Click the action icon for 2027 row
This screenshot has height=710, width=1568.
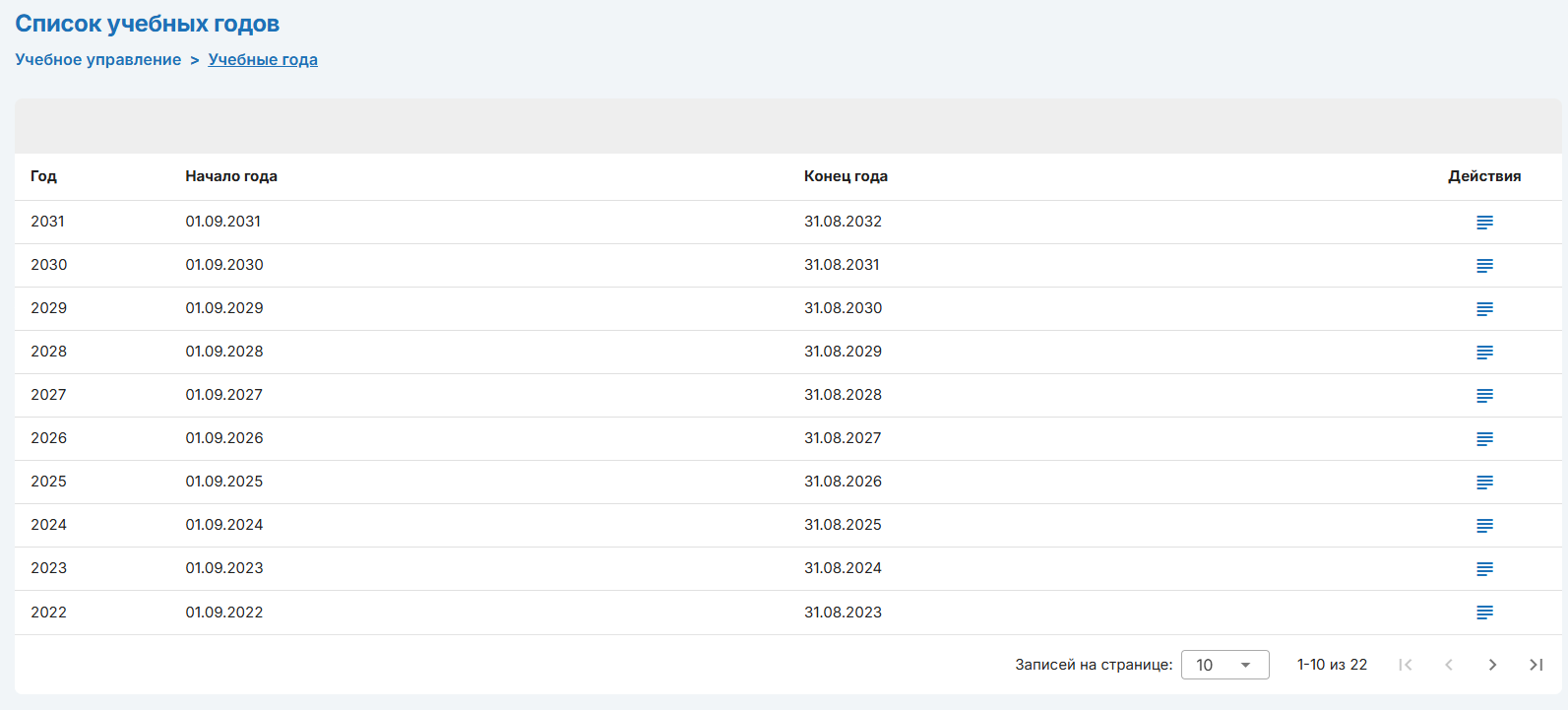pos(1484,396)
